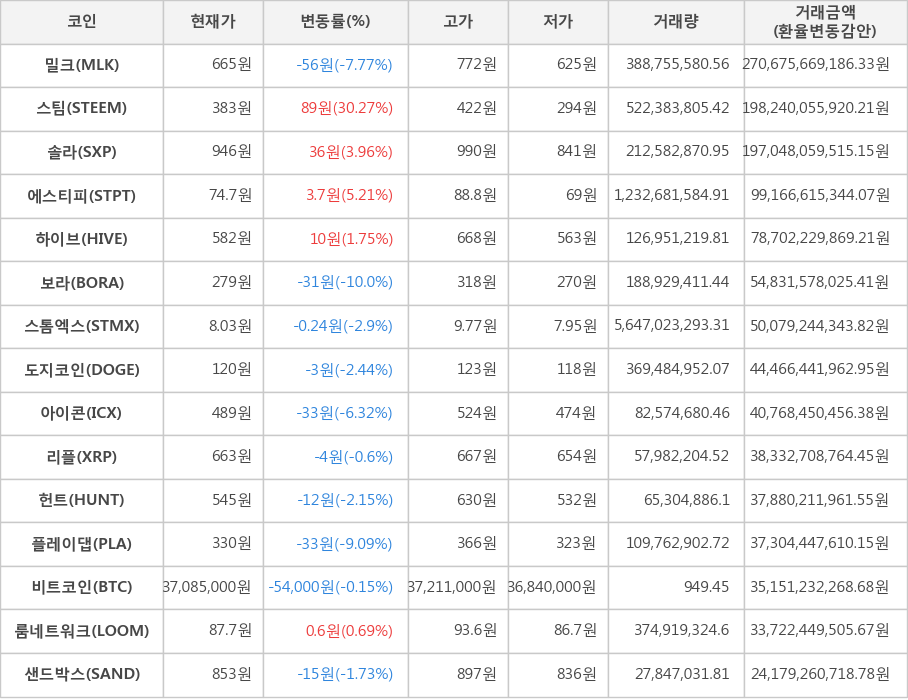This screenshot has width=908, height=700.
Task: Click the 현재가 column header
Action: click(x=213, y=22)
